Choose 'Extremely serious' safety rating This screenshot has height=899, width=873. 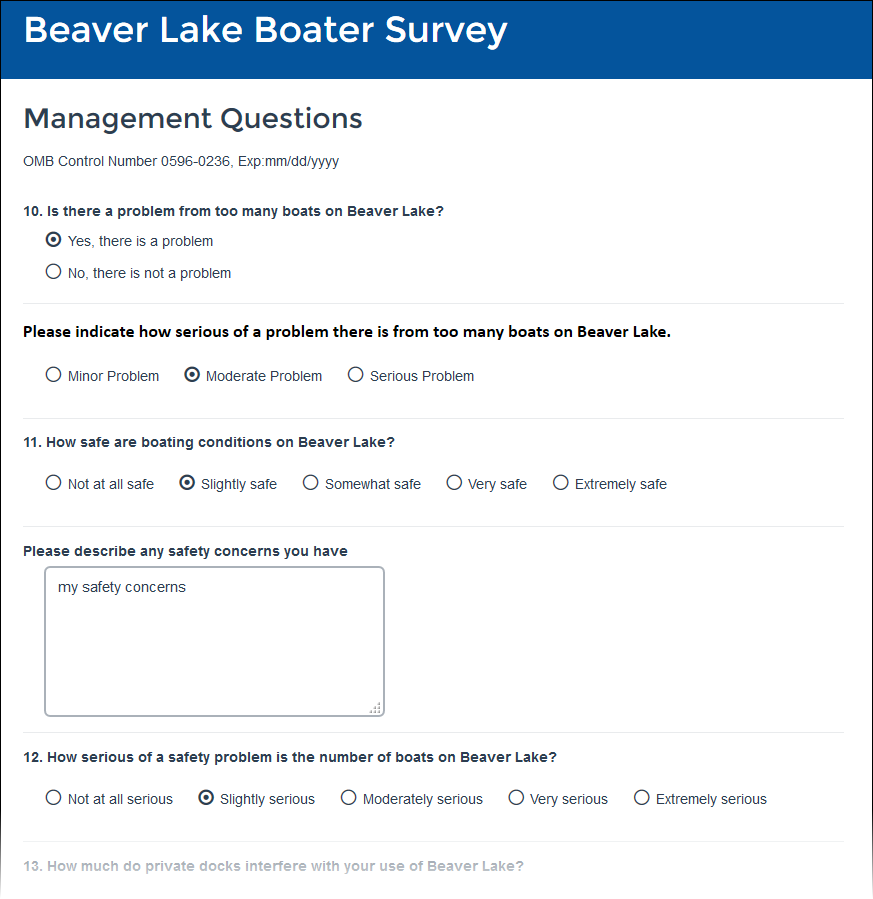click(x=642, y=798)
